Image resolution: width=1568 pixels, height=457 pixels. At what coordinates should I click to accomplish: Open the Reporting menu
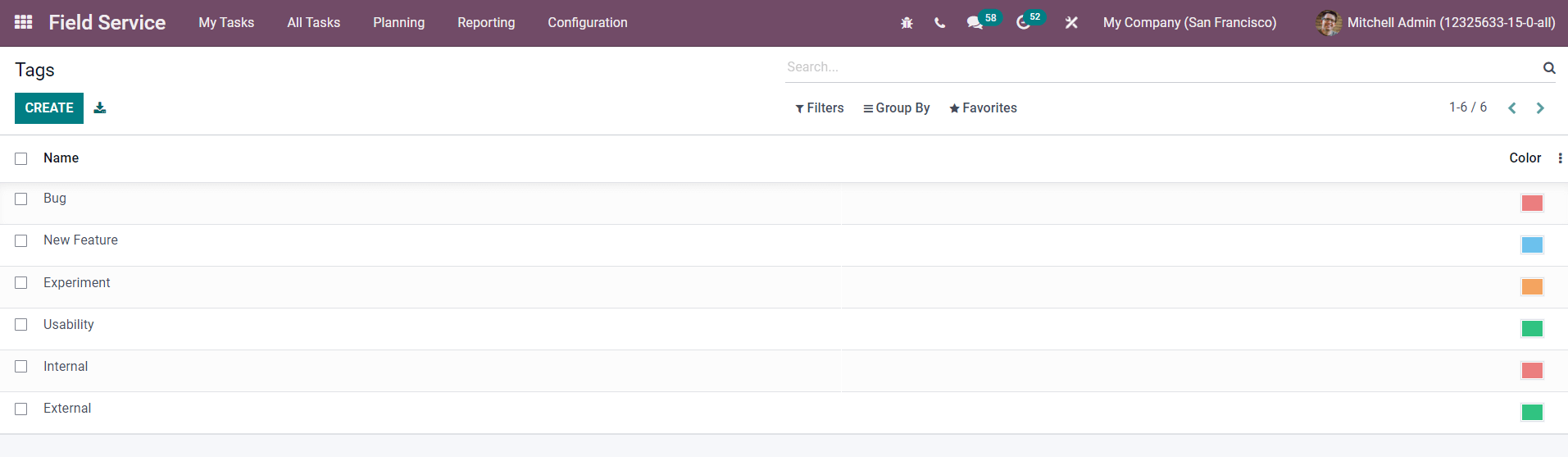coord(486,23)
